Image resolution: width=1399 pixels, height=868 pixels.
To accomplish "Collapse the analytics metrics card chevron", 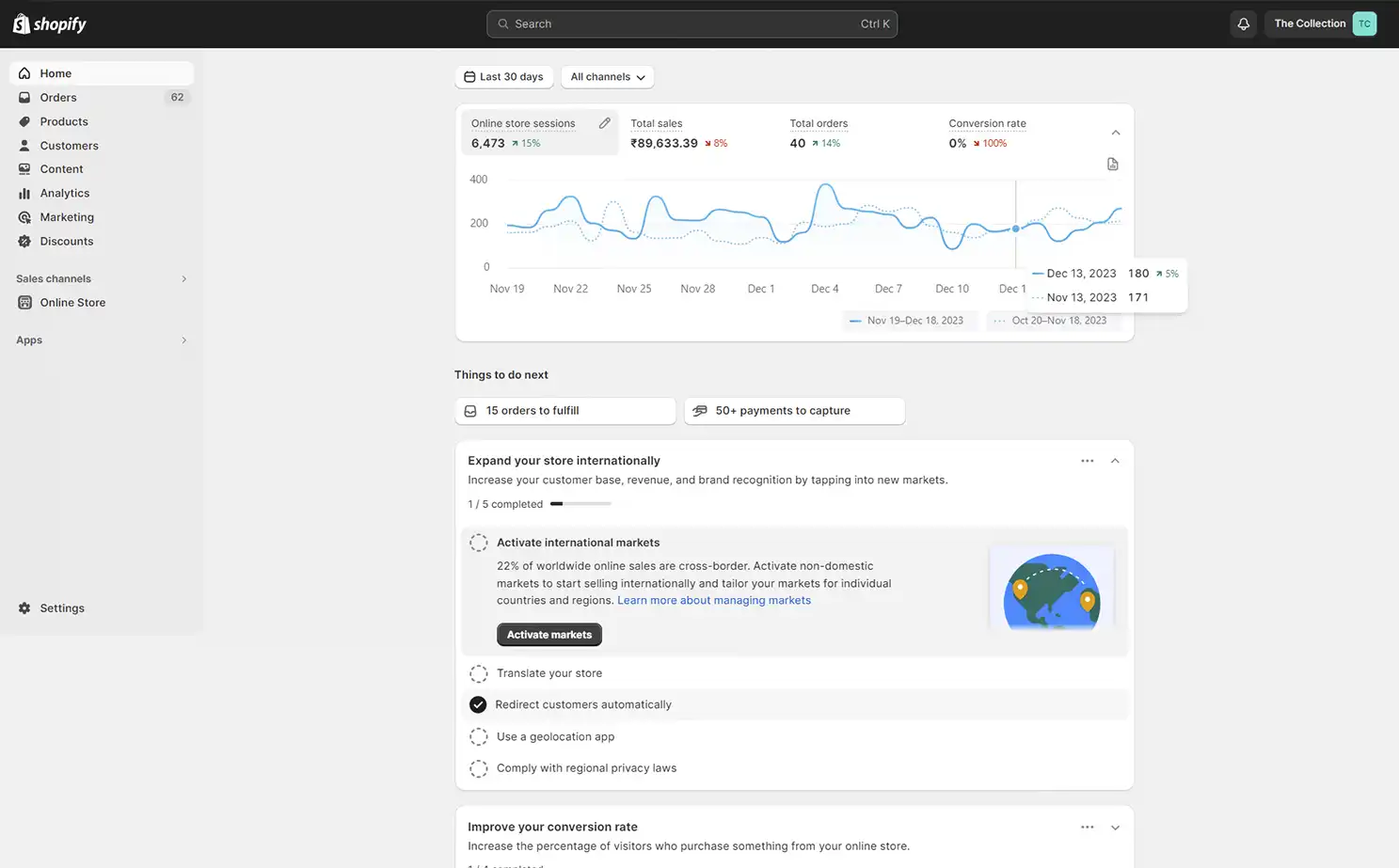I will [x=1115, y=133].
